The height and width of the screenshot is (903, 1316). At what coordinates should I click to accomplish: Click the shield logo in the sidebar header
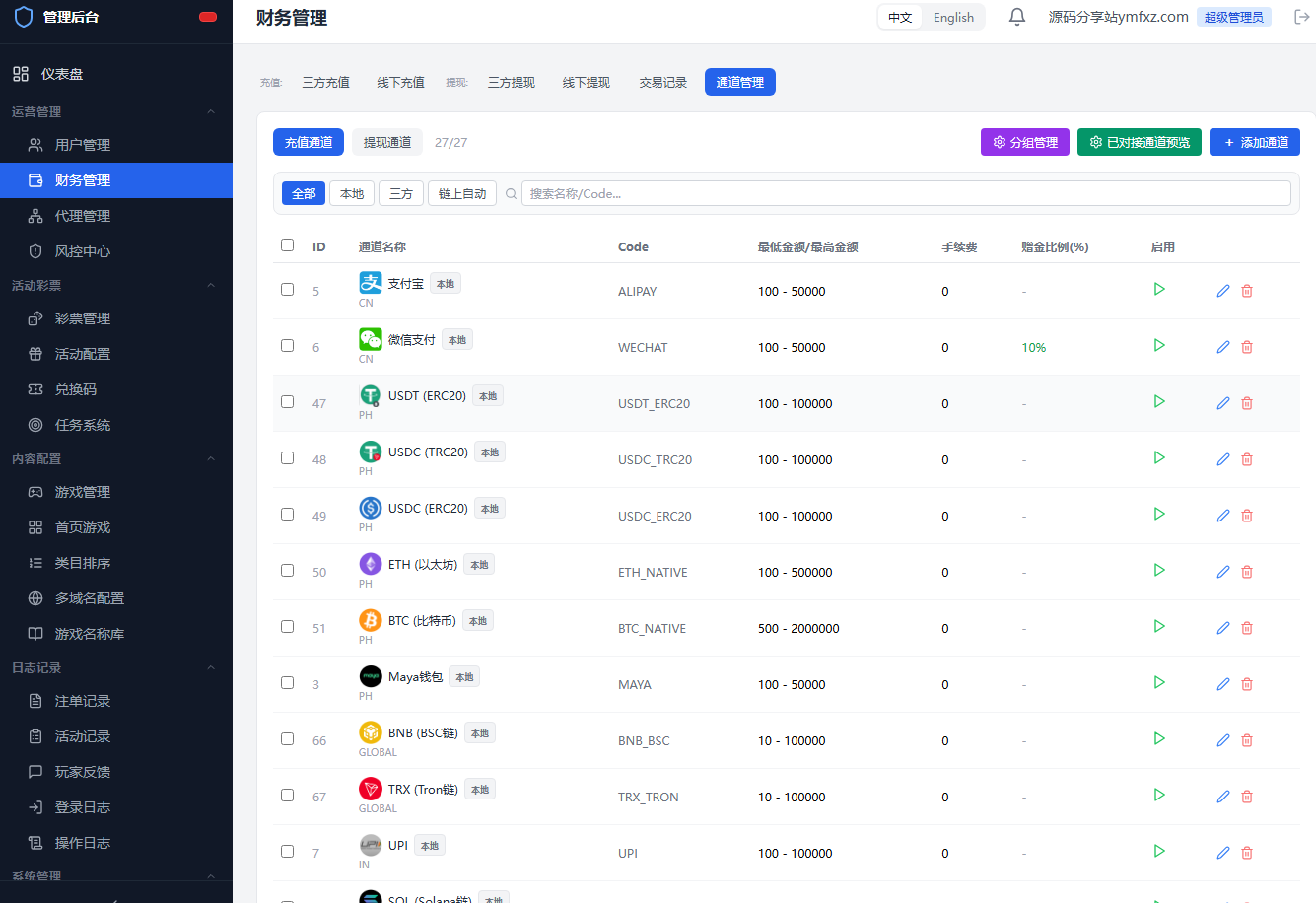(x=24, y=17)
